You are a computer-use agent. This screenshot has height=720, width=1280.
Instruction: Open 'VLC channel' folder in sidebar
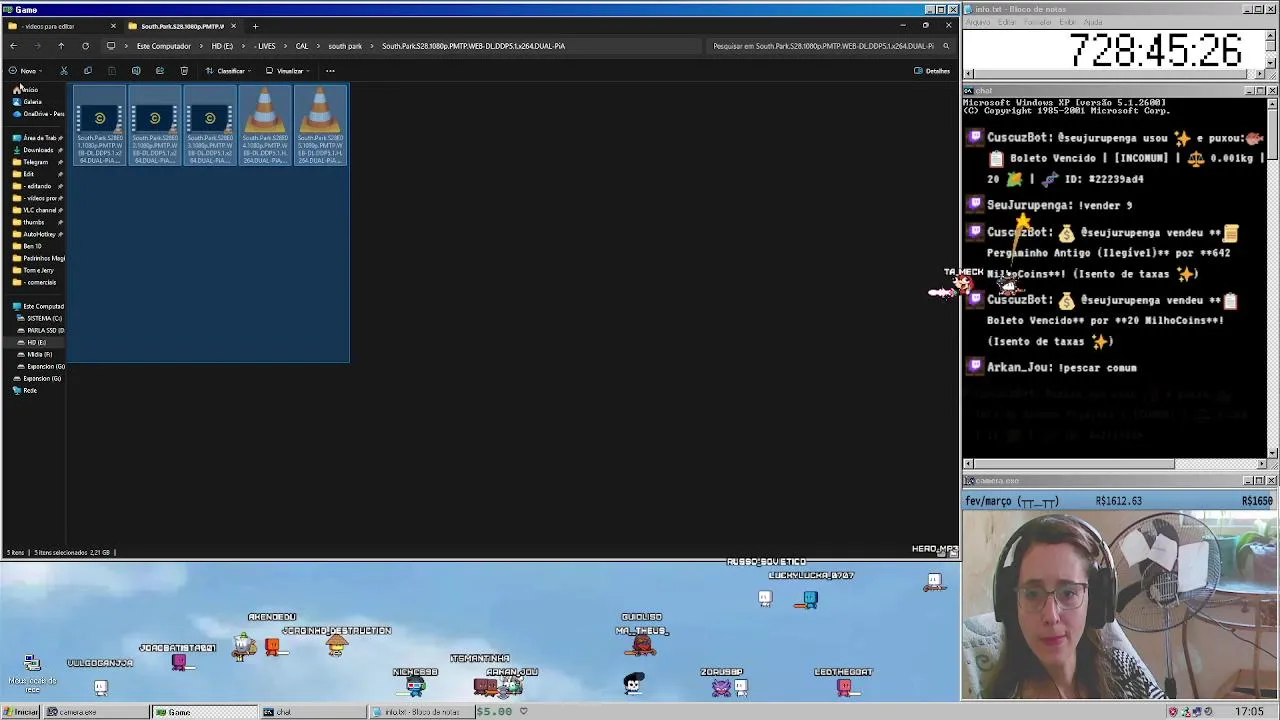[36, 210]
